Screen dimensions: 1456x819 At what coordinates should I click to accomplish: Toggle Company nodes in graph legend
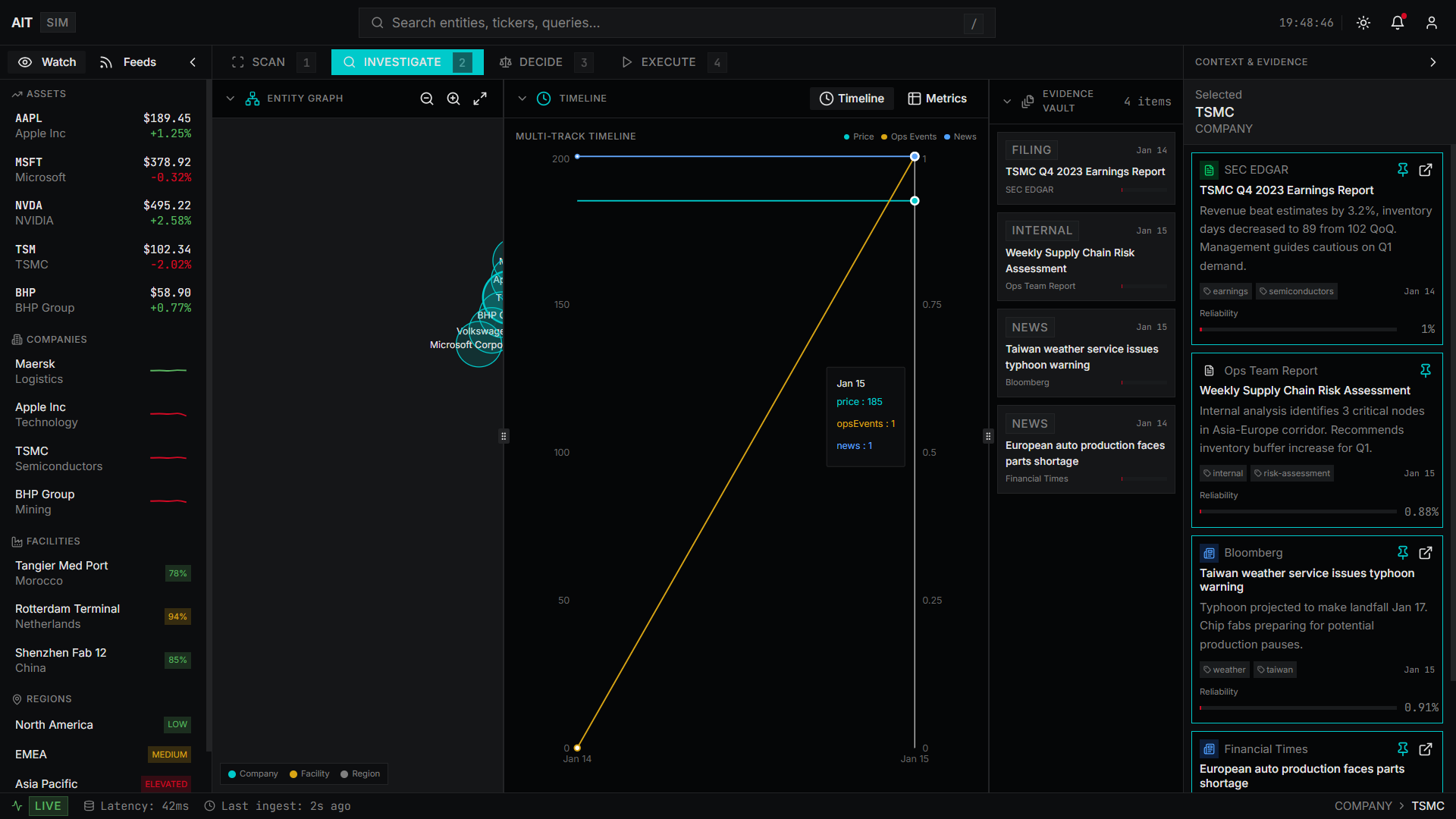[253, 774]
